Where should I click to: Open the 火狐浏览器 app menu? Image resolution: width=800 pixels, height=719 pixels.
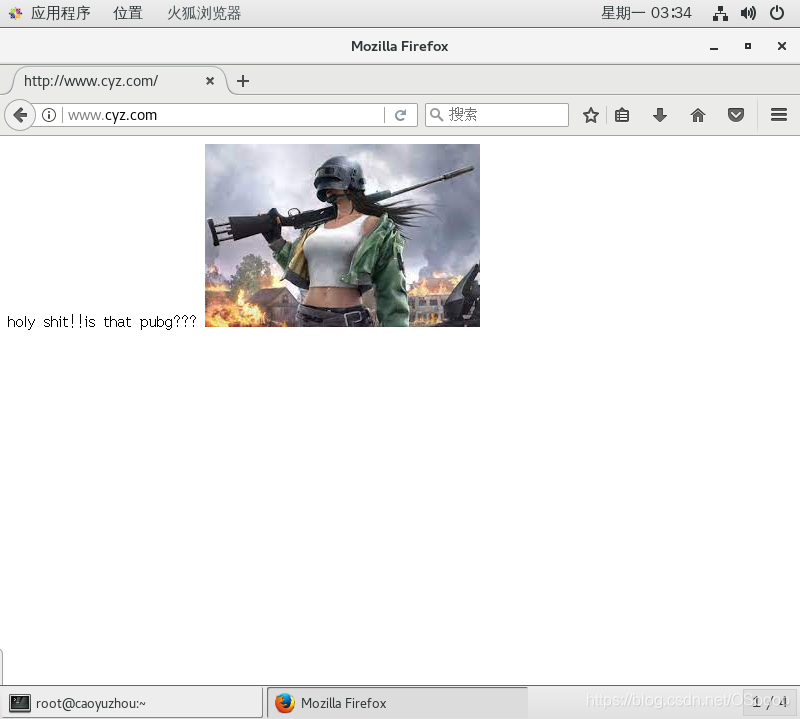coord(204,13)
